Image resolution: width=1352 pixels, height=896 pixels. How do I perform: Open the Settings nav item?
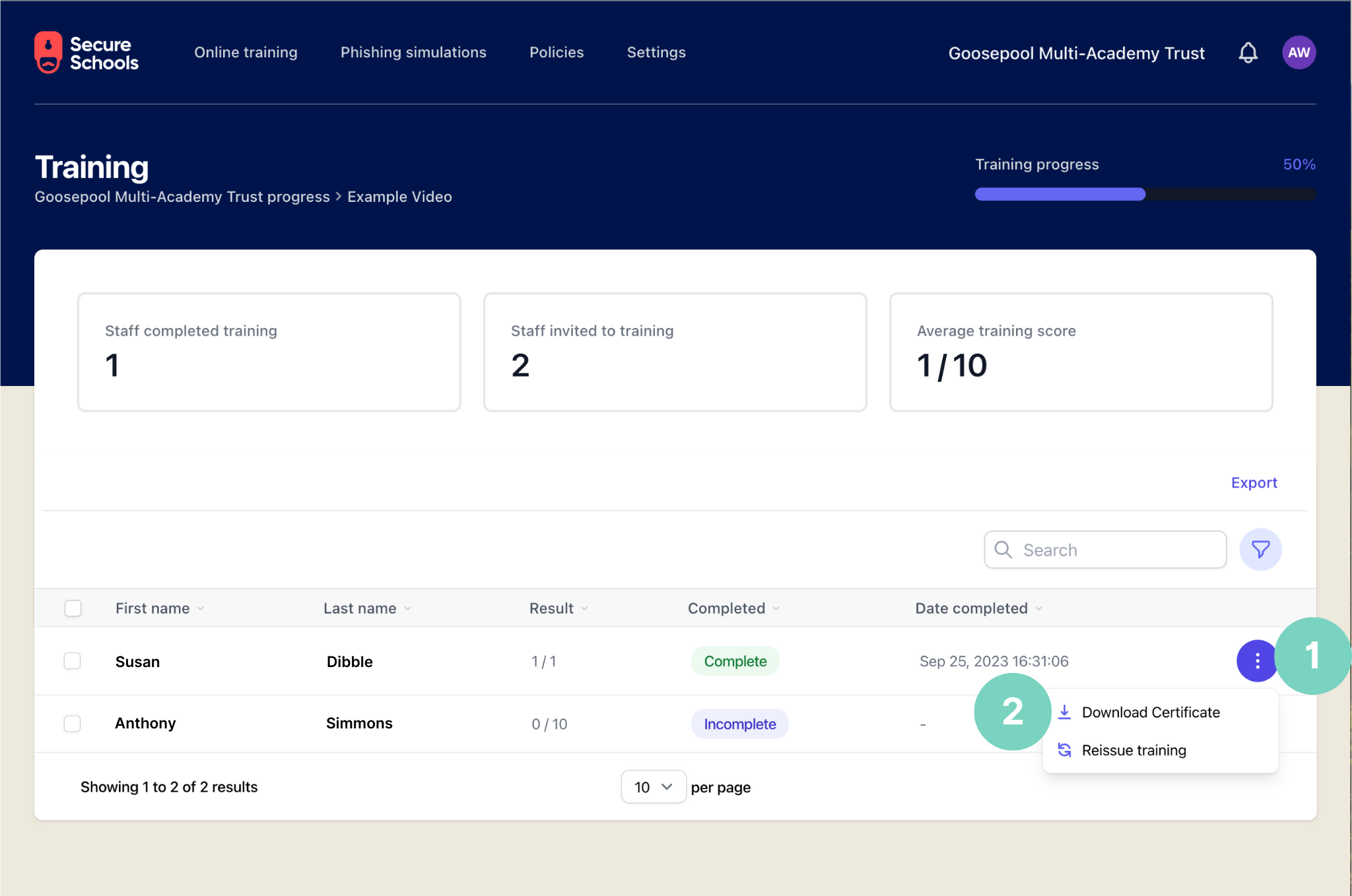[x=656, y=52]
